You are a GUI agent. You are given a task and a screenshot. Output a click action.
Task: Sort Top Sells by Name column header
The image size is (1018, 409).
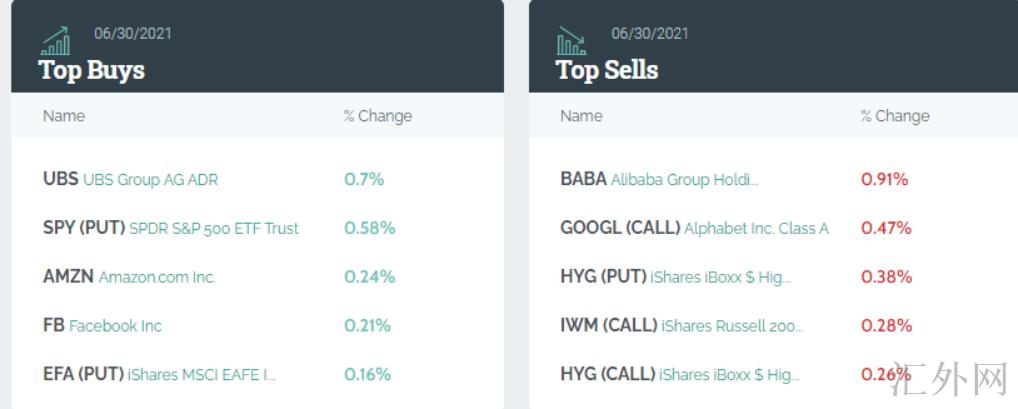(x=581, y=116)
